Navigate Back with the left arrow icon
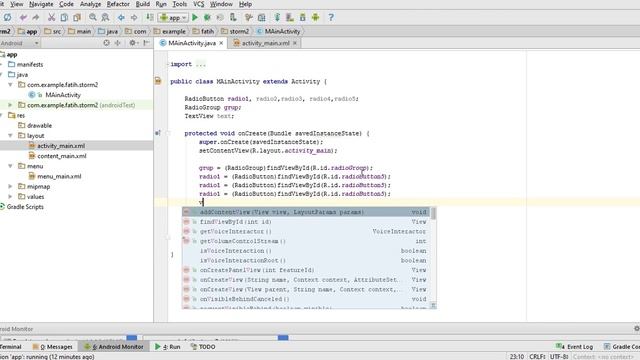Viewport: 640px width, 360px height. pyautogui.click(x=121, y=18)
